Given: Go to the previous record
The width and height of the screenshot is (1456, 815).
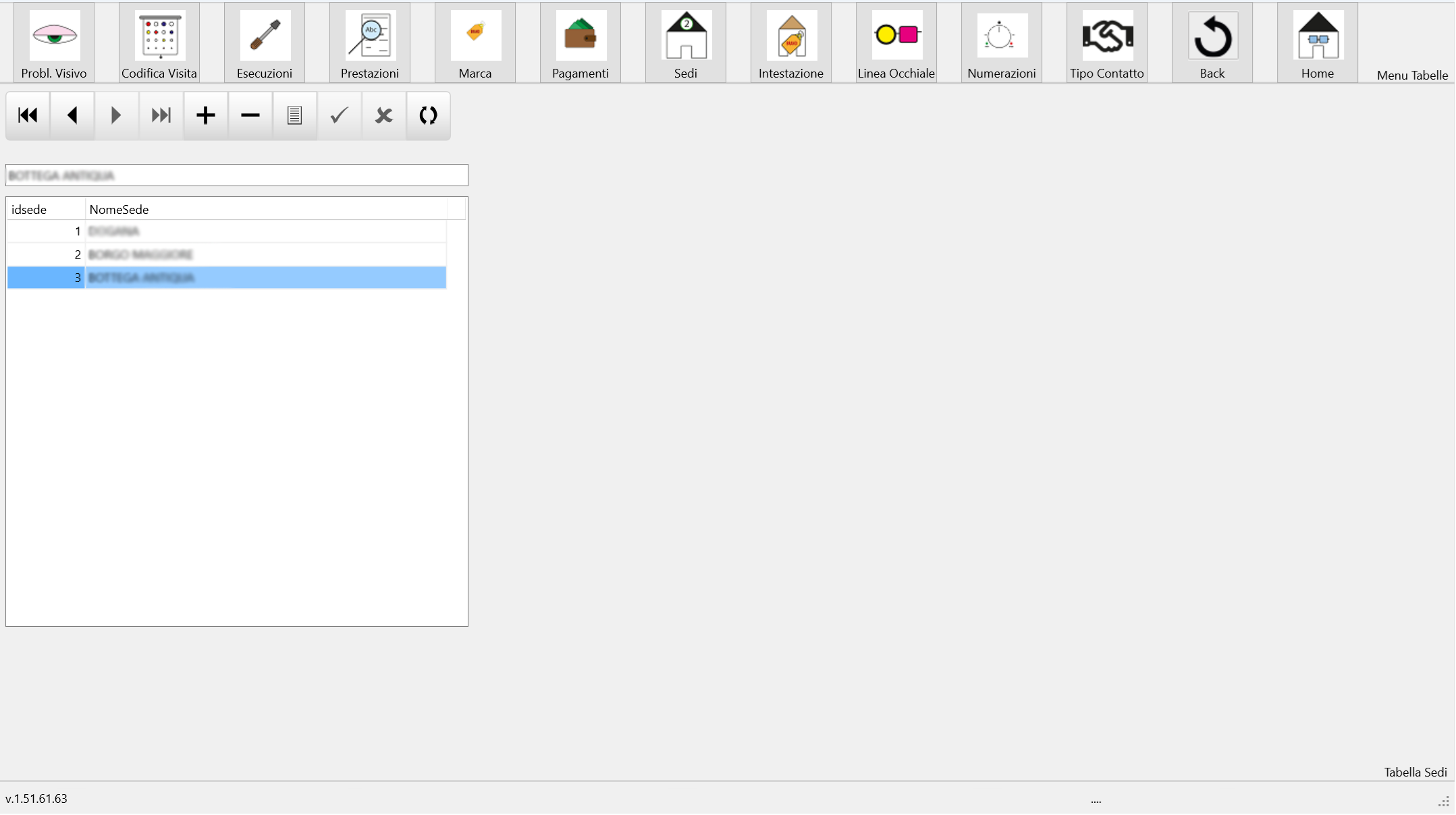Looking at the screenshot, I should [72, 115].
